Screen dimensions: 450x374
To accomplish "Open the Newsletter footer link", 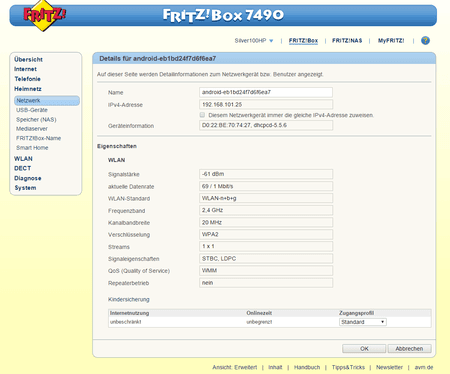I will pyautogui.click(x=389, y=367).
